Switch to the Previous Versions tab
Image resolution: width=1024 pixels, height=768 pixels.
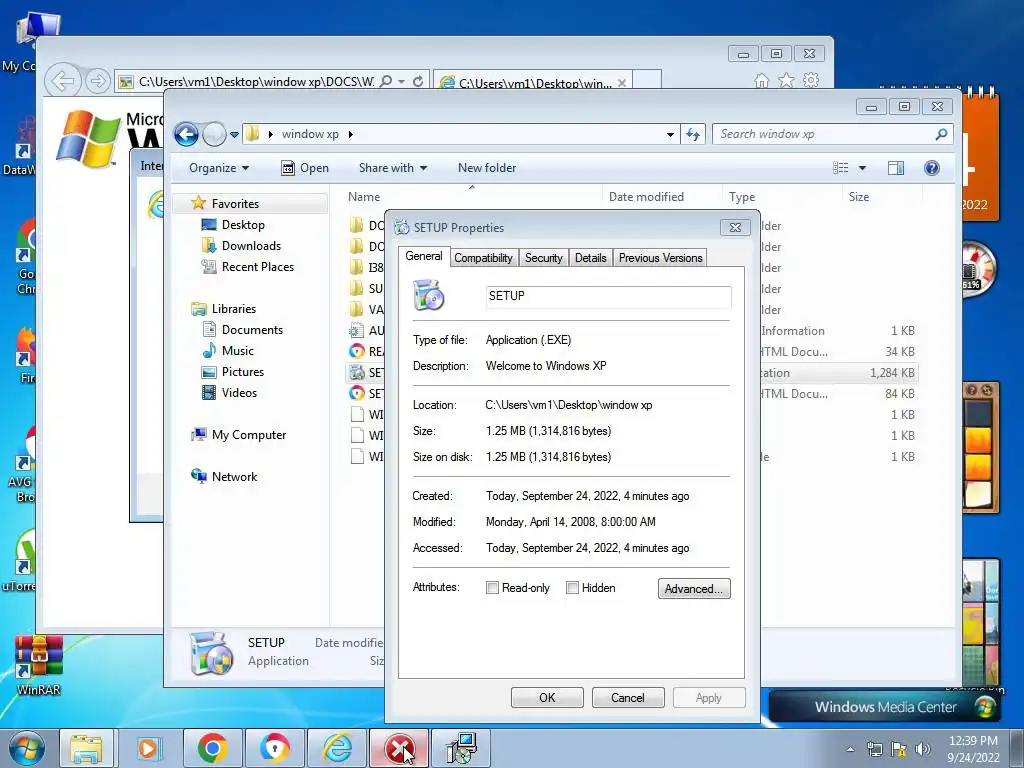660,258
